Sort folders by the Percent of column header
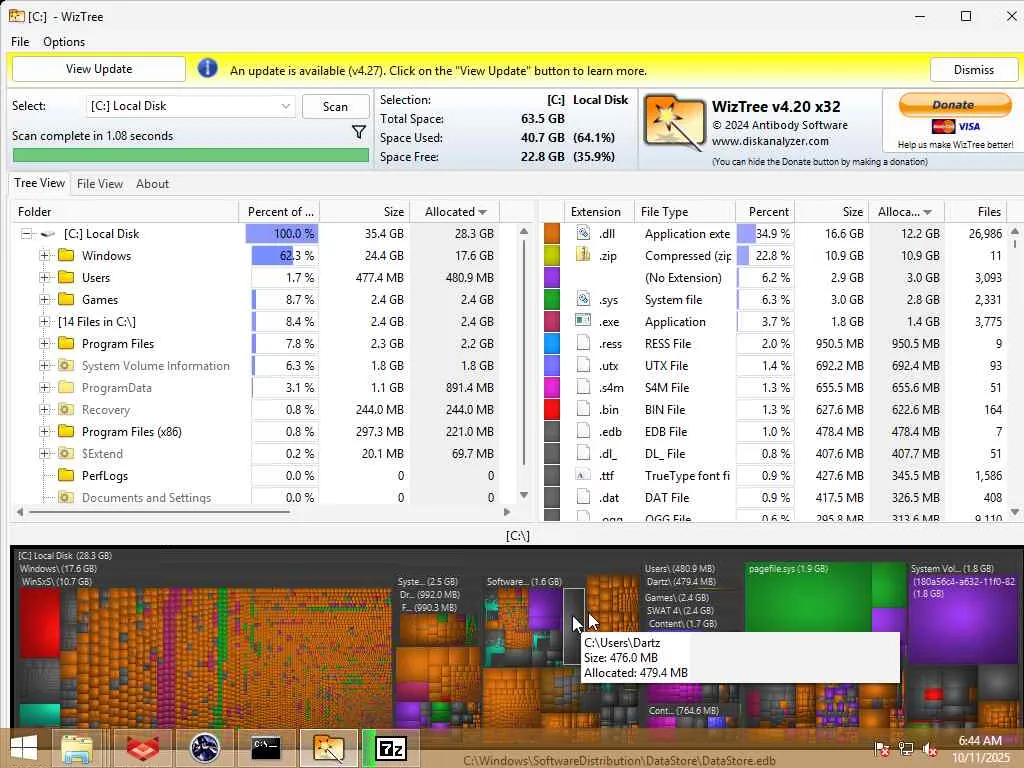This screenshot has height=768, width=1024. pos(280,211)
